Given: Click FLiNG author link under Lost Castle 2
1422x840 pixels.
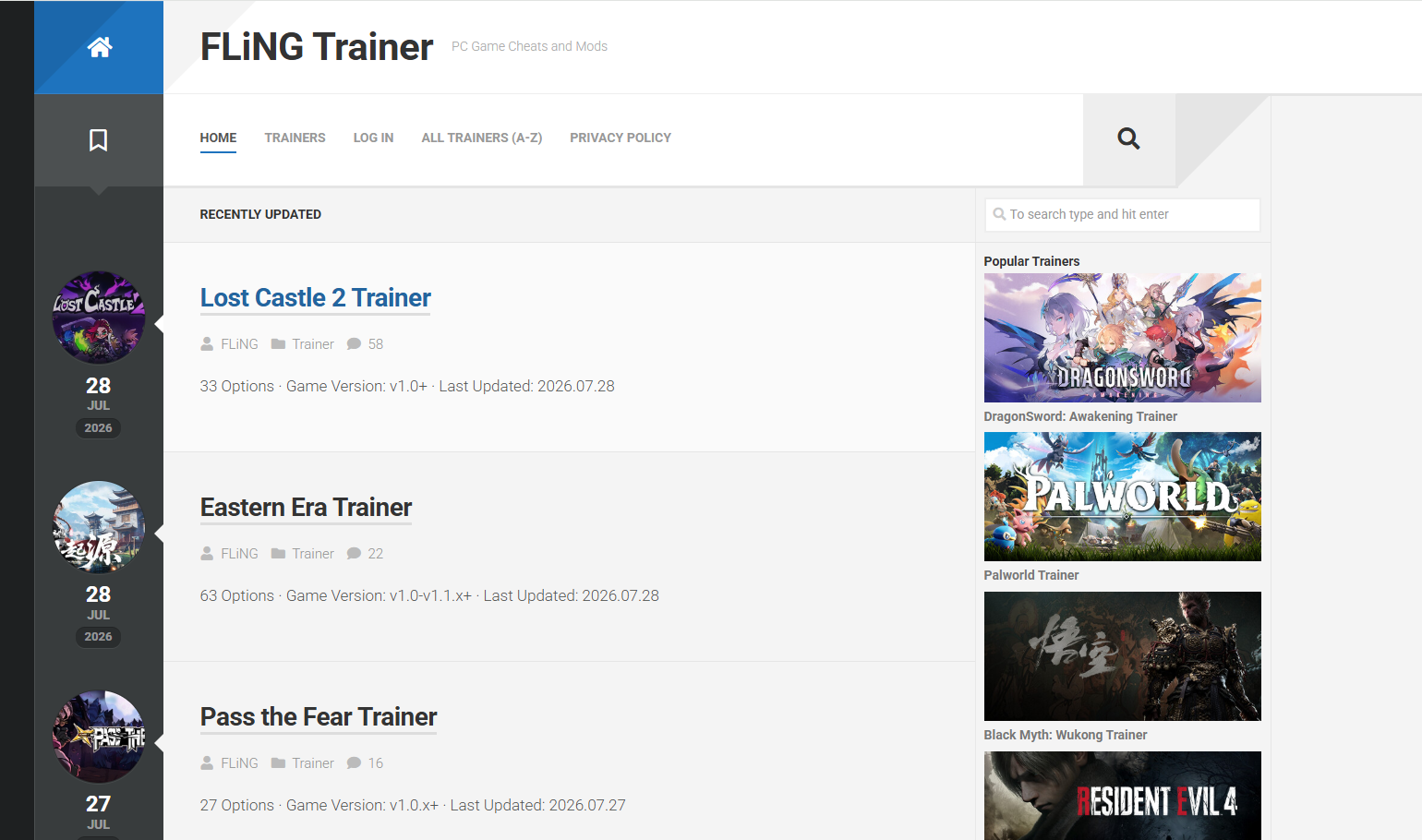Looking at the screenshot, I should (239, 344).
